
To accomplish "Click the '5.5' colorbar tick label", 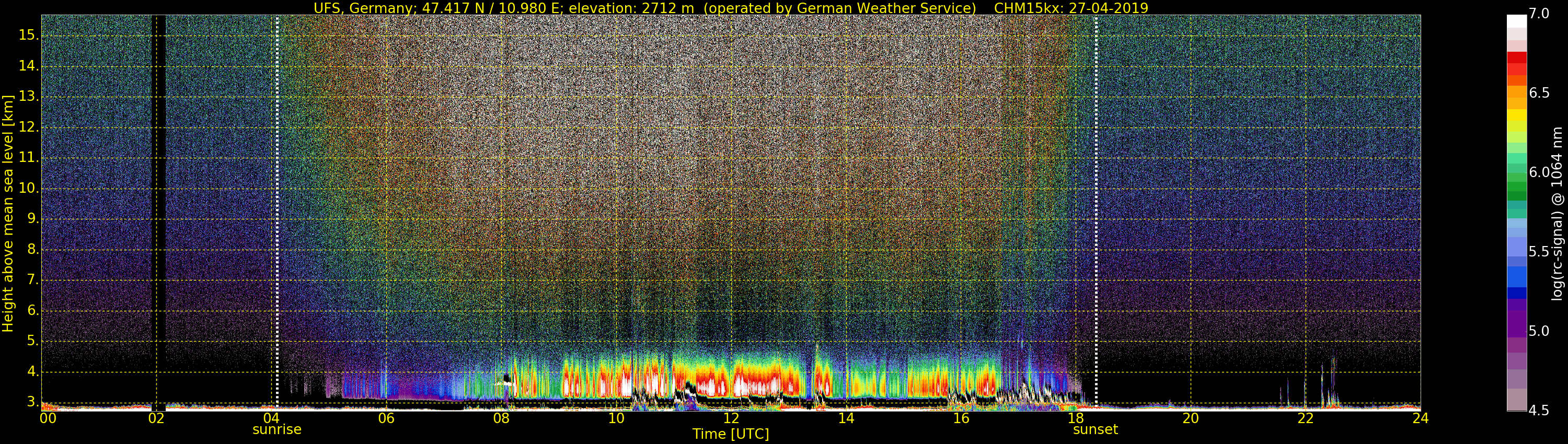I will [1539, 252].
